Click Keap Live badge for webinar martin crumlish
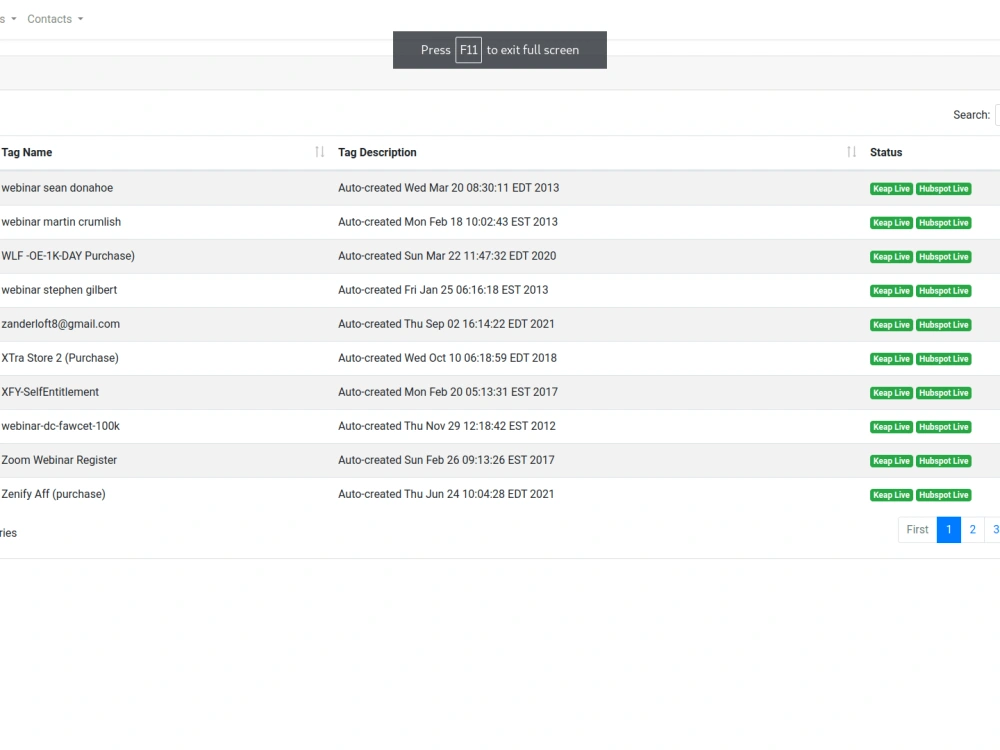This screenshot has width=1000, height=750. coord(891,223)
